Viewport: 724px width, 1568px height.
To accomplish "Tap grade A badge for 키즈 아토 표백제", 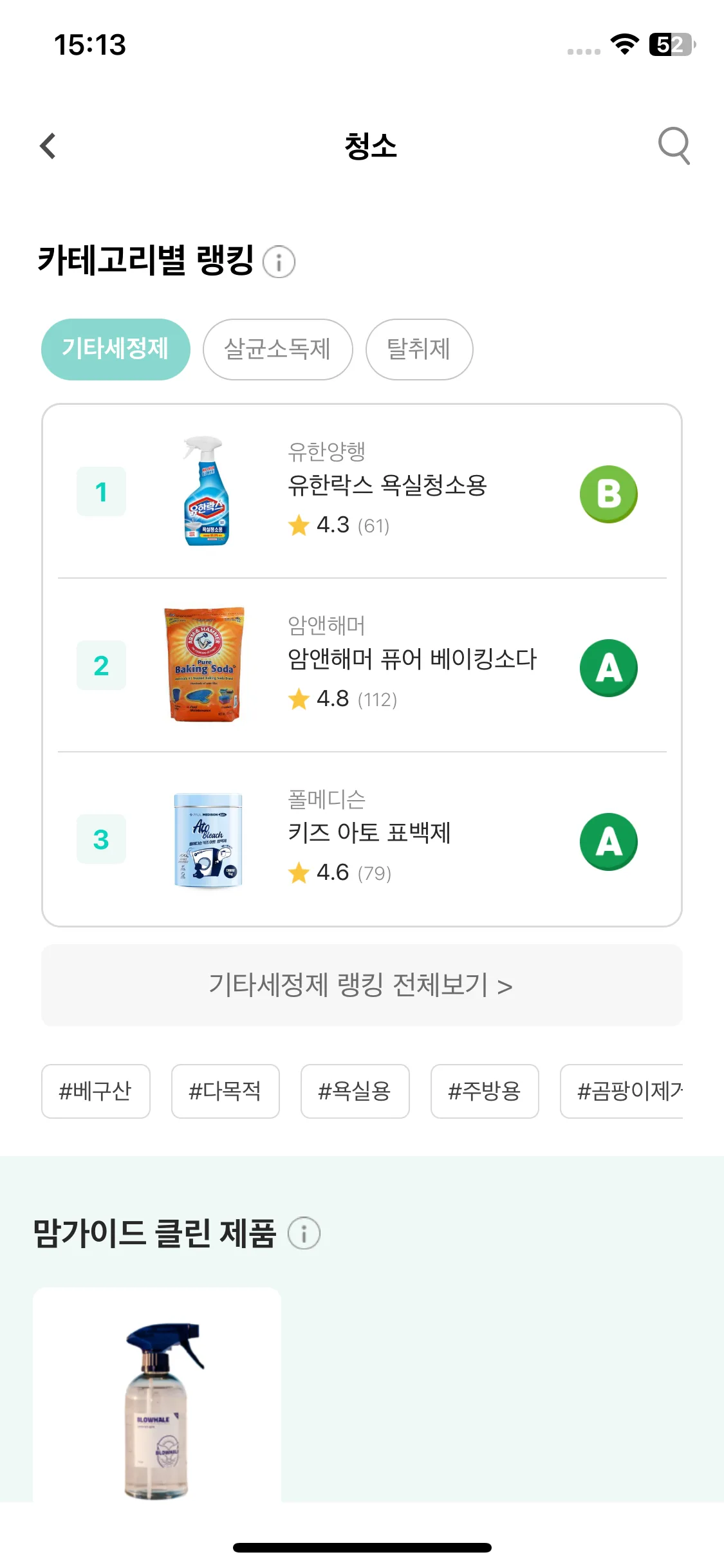I will pos(608,841).
